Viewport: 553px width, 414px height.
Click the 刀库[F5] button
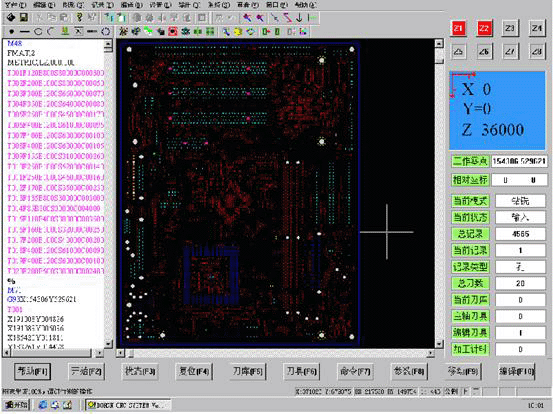click(248, 371)
